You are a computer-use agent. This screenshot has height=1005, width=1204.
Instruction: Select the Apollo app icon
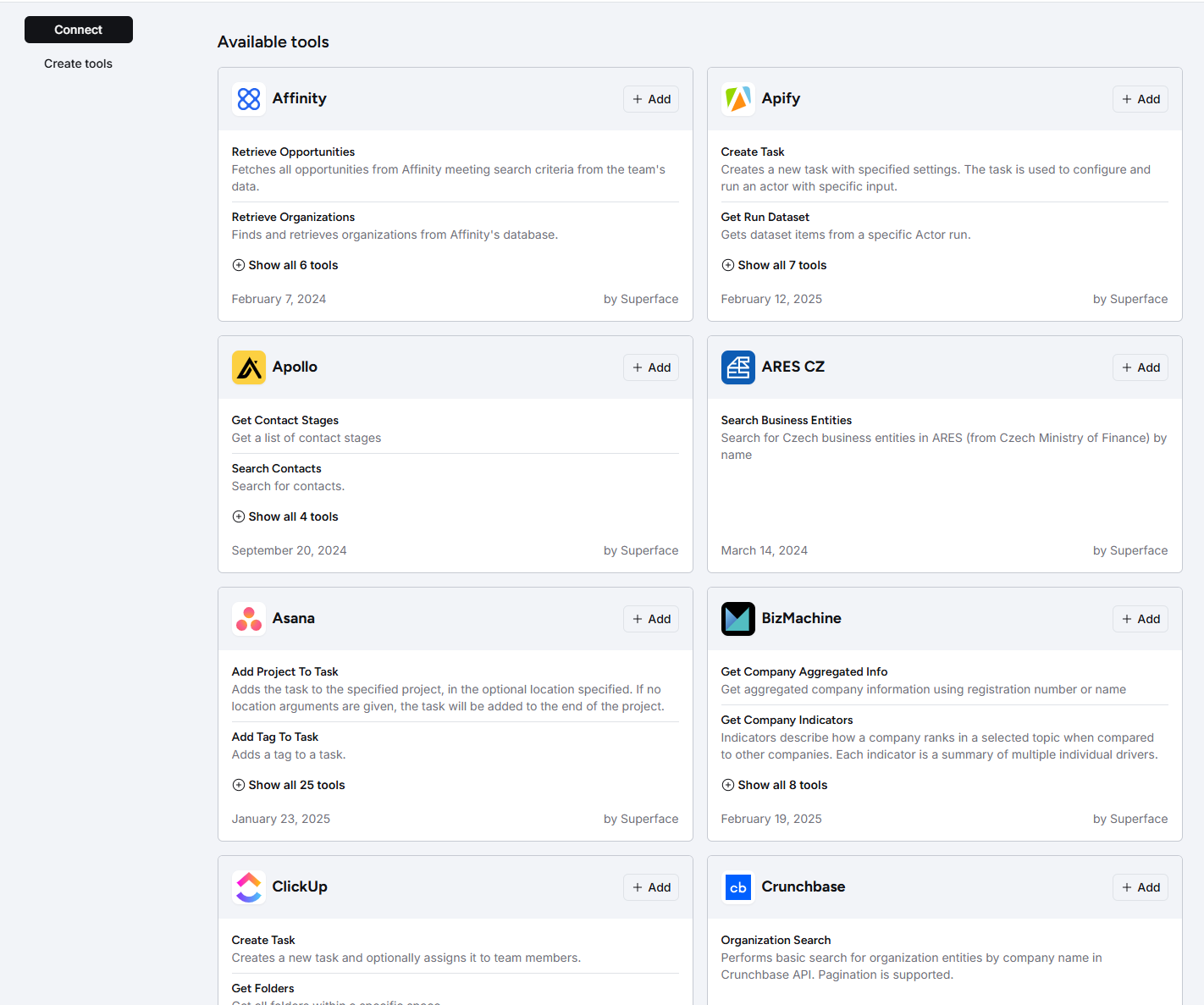point(248,367)
